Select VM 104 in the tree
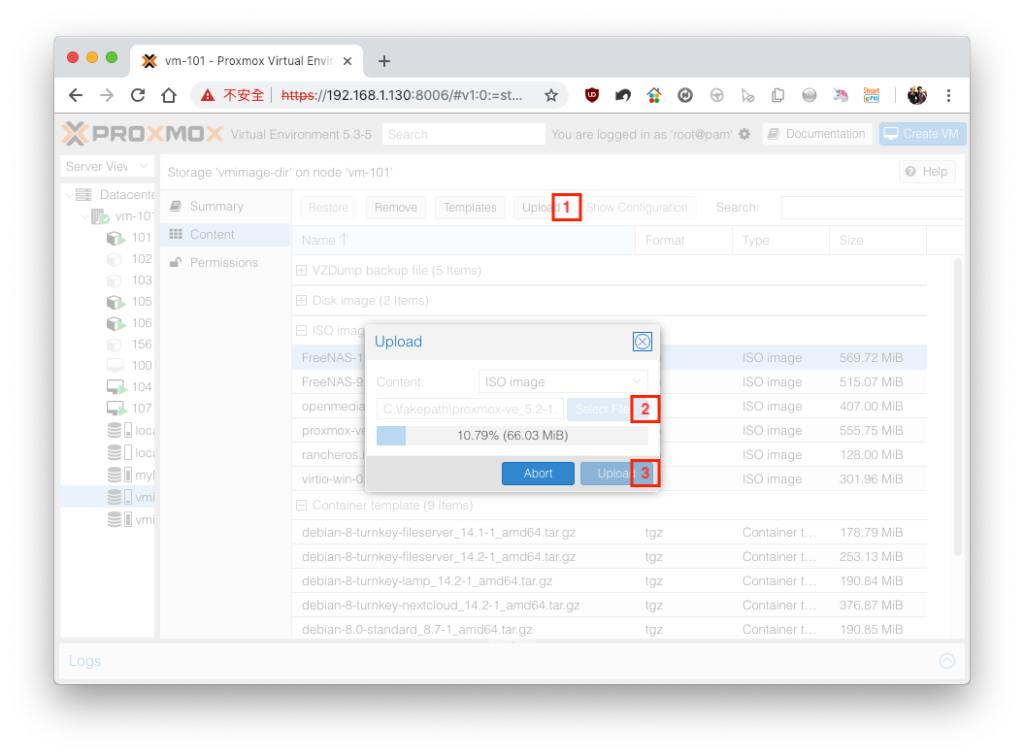1024x756 pixels. (x=129, y=387)
